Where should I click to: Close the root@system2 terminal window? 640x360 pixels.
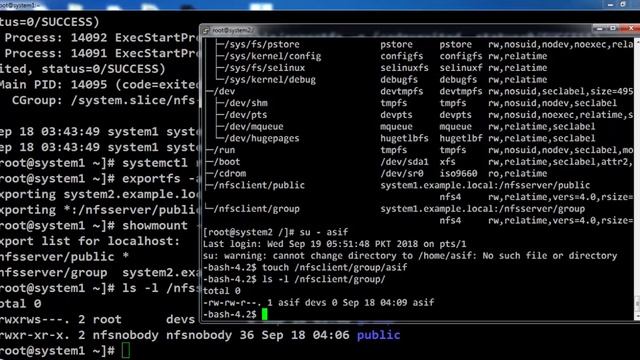[x=630, y=29]
